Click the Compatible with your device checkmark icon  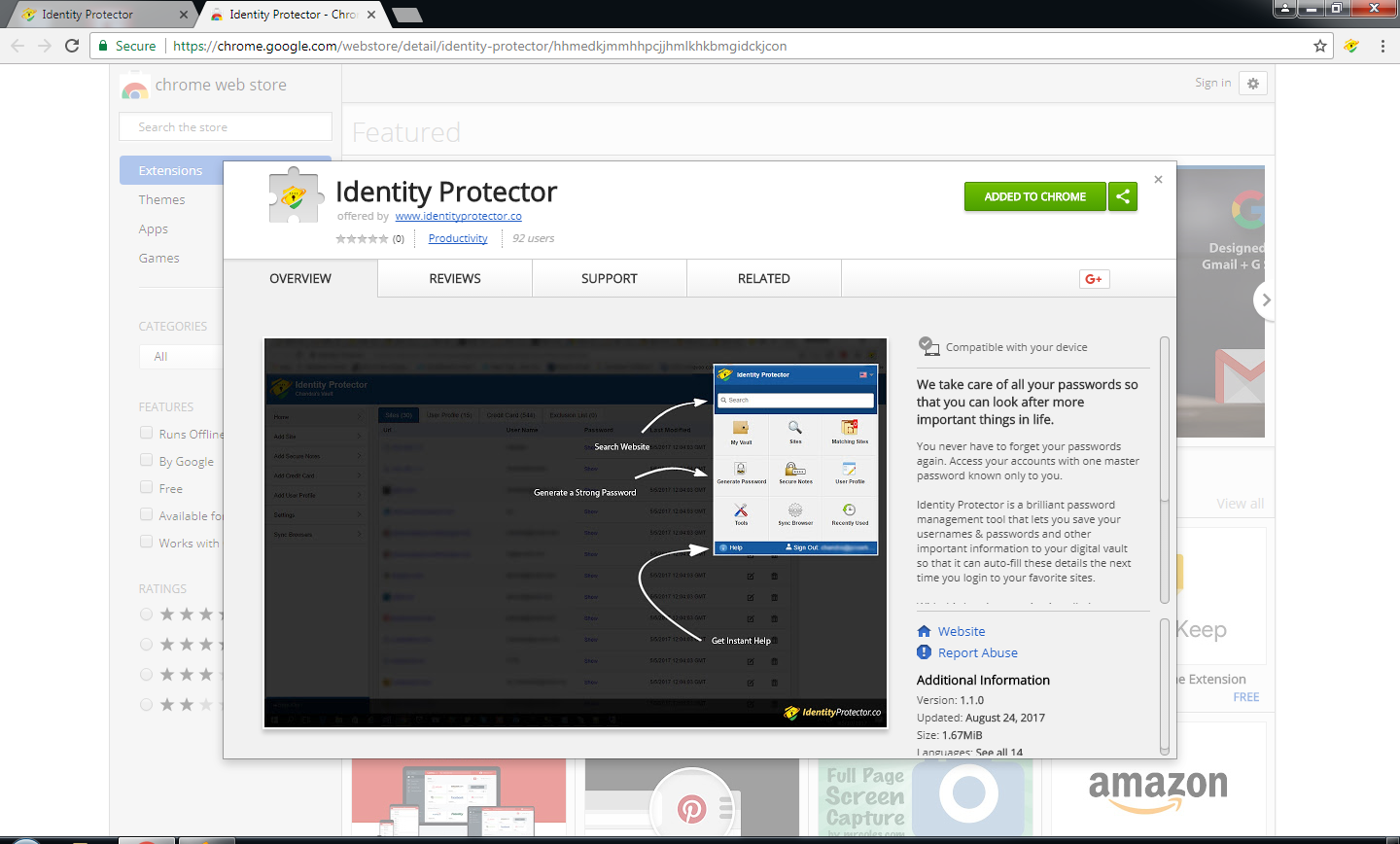coord(928,346)
